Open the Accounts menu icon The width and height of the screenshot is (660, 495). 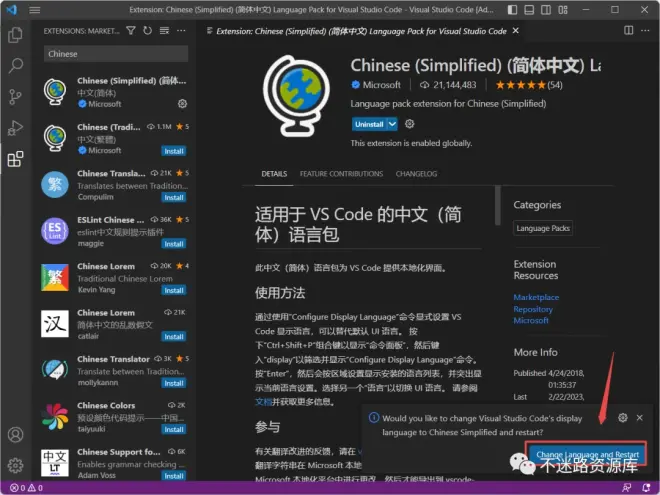pyautogui.click(x=16, y=434)
